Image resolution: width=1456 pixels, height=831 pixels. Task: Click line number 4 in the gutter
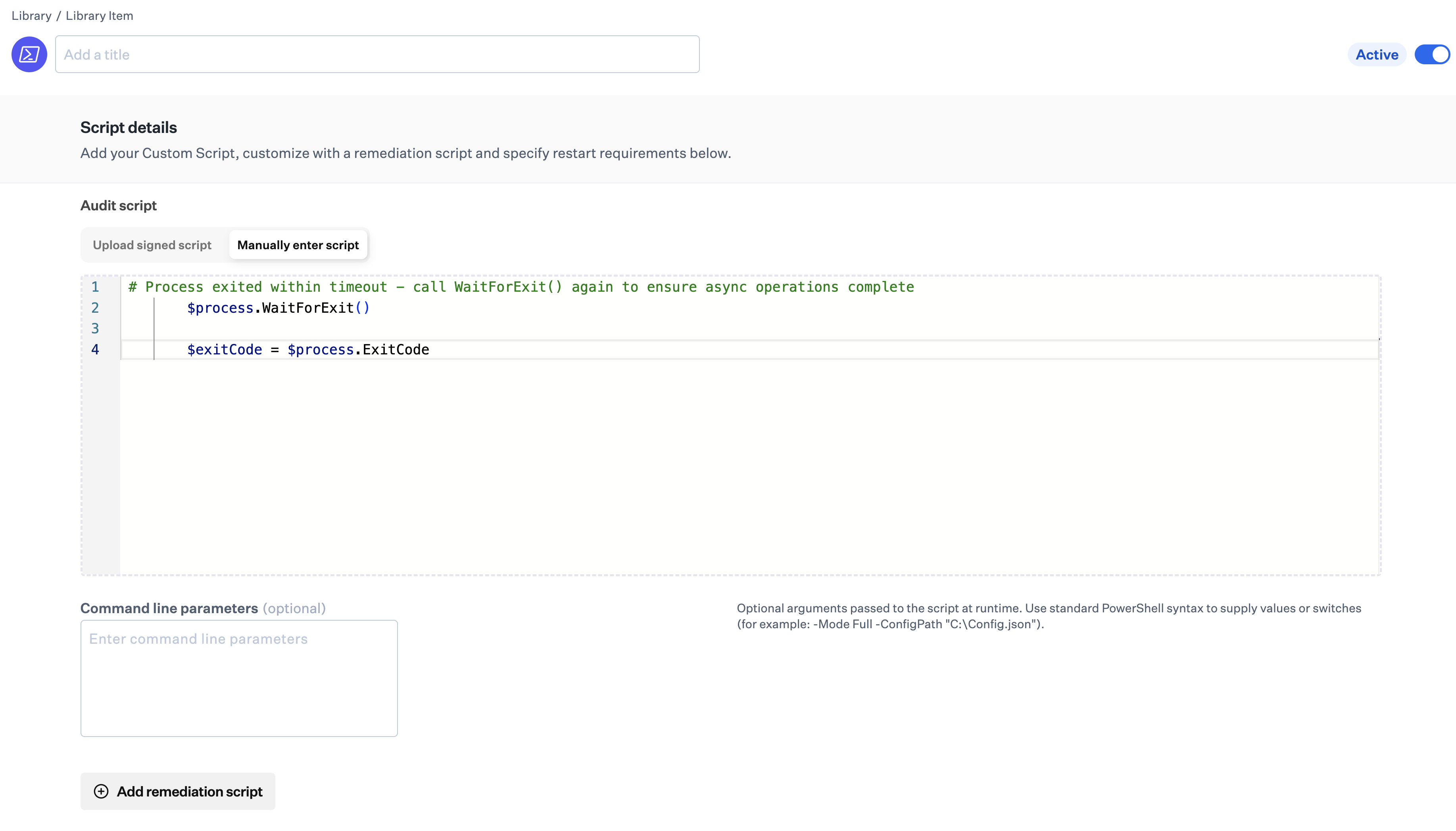click(x=95, y=349)
